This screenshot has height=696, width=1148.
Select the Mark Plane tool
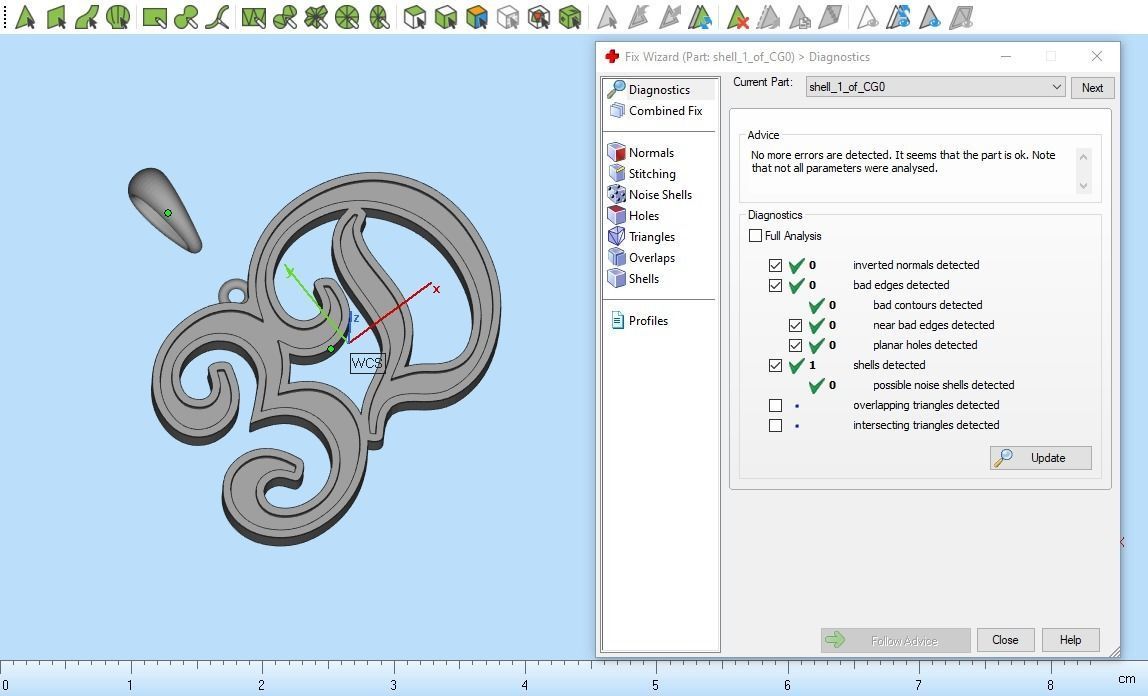tap(56, 17)
